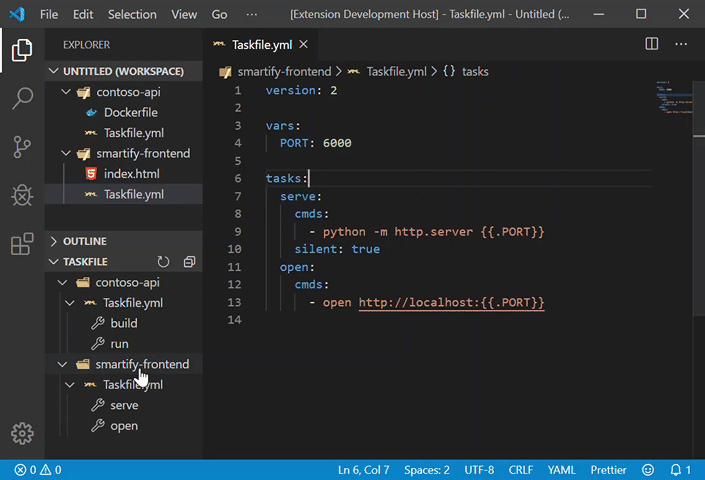Image resolution: width=705 pixels, height=480 pixels.
Task: Select the Taskfile.yml editor tab
Action: [x=262, y=44]
